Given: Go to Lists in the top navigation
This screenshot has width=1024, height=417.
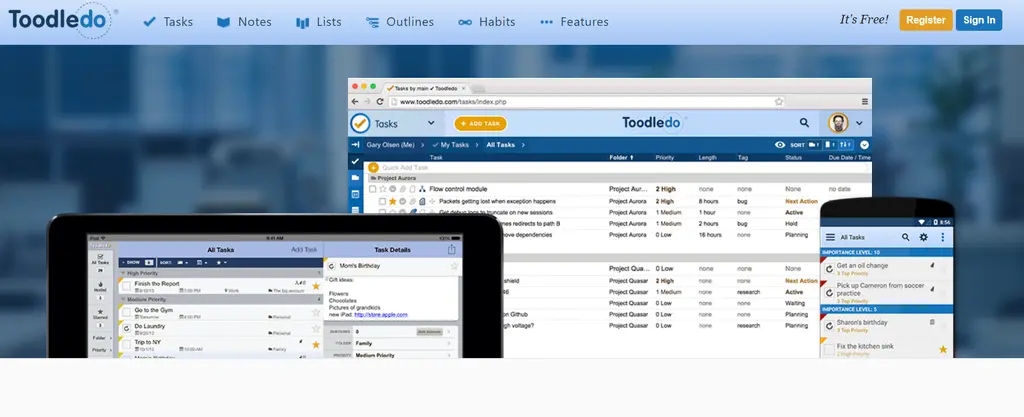Looking at the screenshot, I should pyautogui.click(x=318, y=22).
